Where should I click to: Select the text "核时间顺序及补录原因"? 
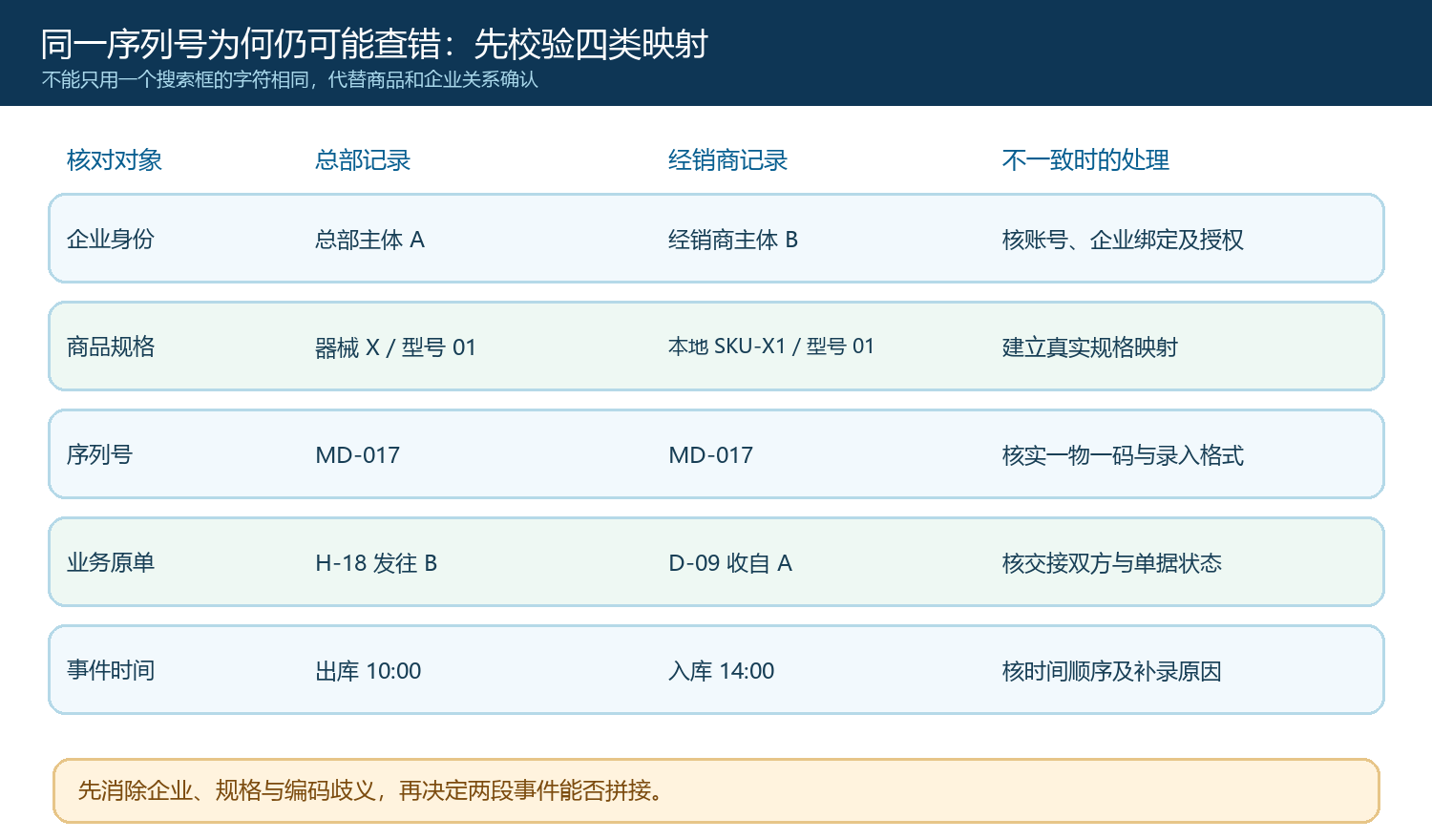(x=1112, y=671)
